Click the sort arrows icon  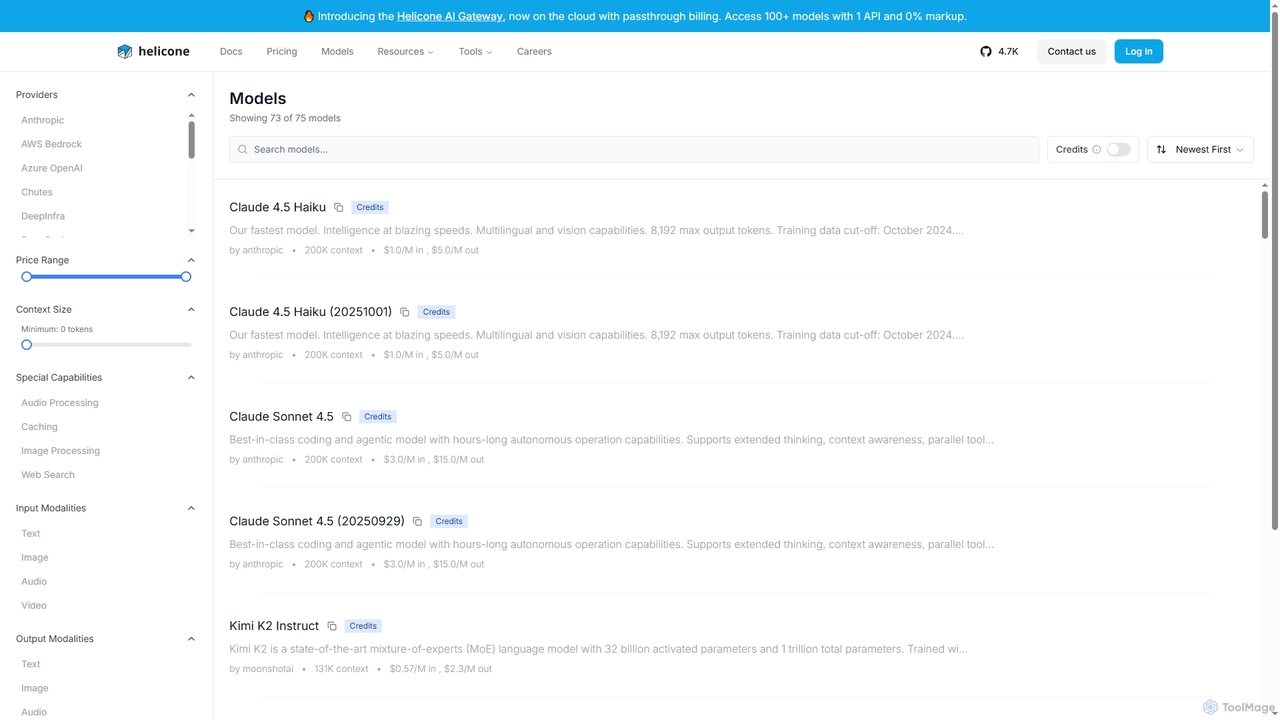click(x=1161, y=149)
